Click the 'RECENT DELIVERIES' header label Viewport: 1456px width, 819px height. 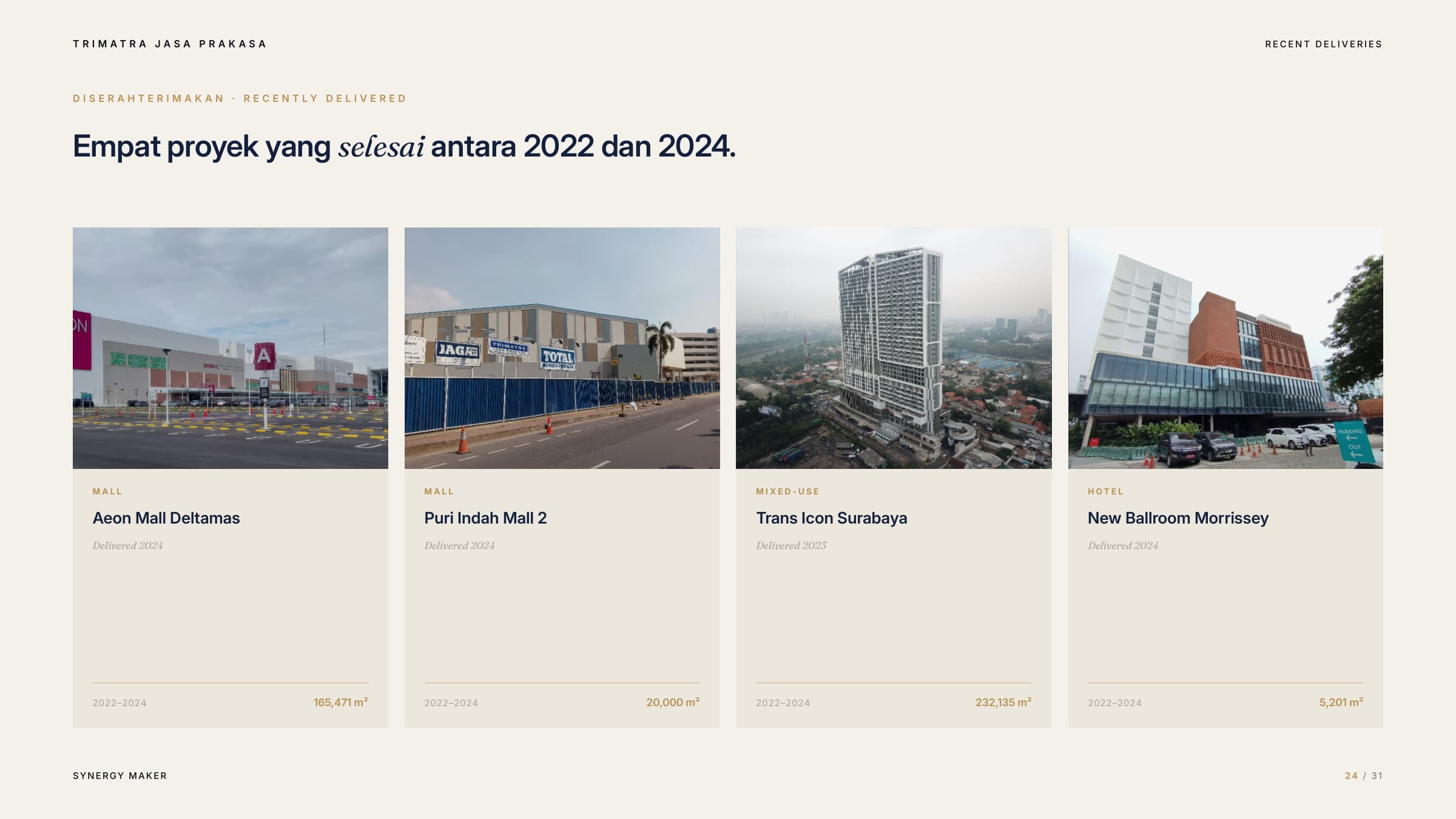click(x=1324, y=44)
